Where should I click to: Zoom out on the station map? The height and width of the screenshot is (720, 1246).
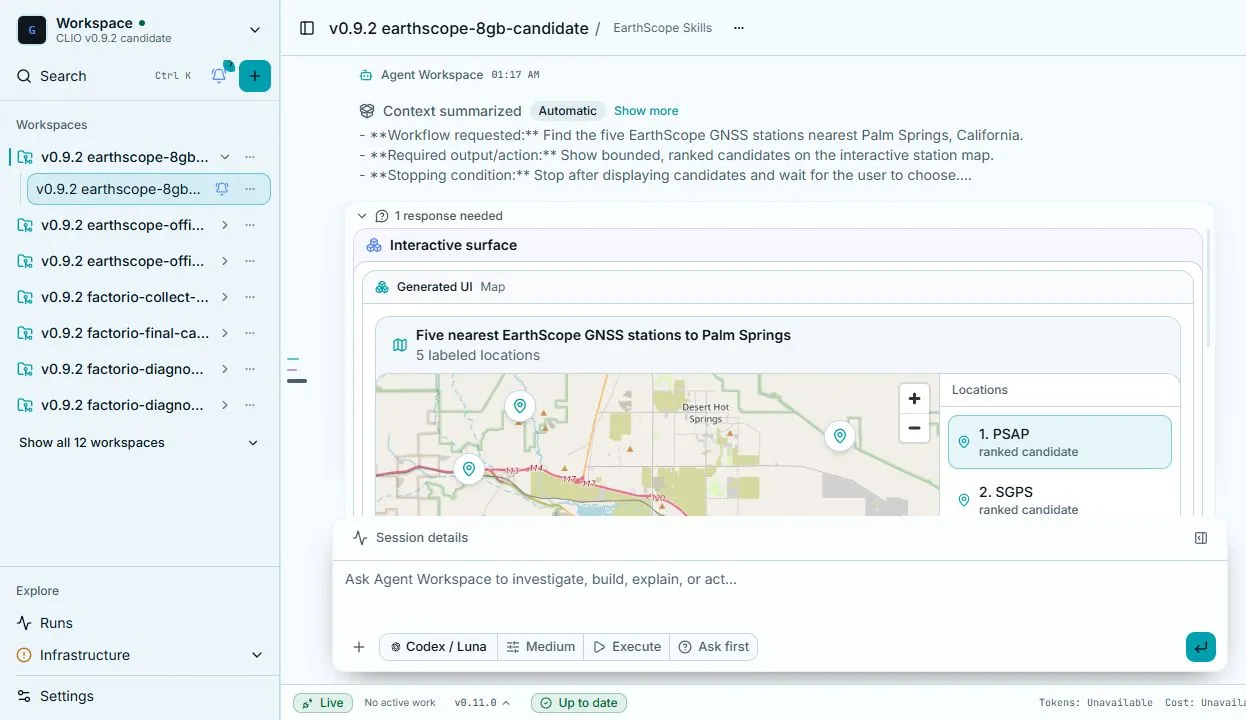914,428
